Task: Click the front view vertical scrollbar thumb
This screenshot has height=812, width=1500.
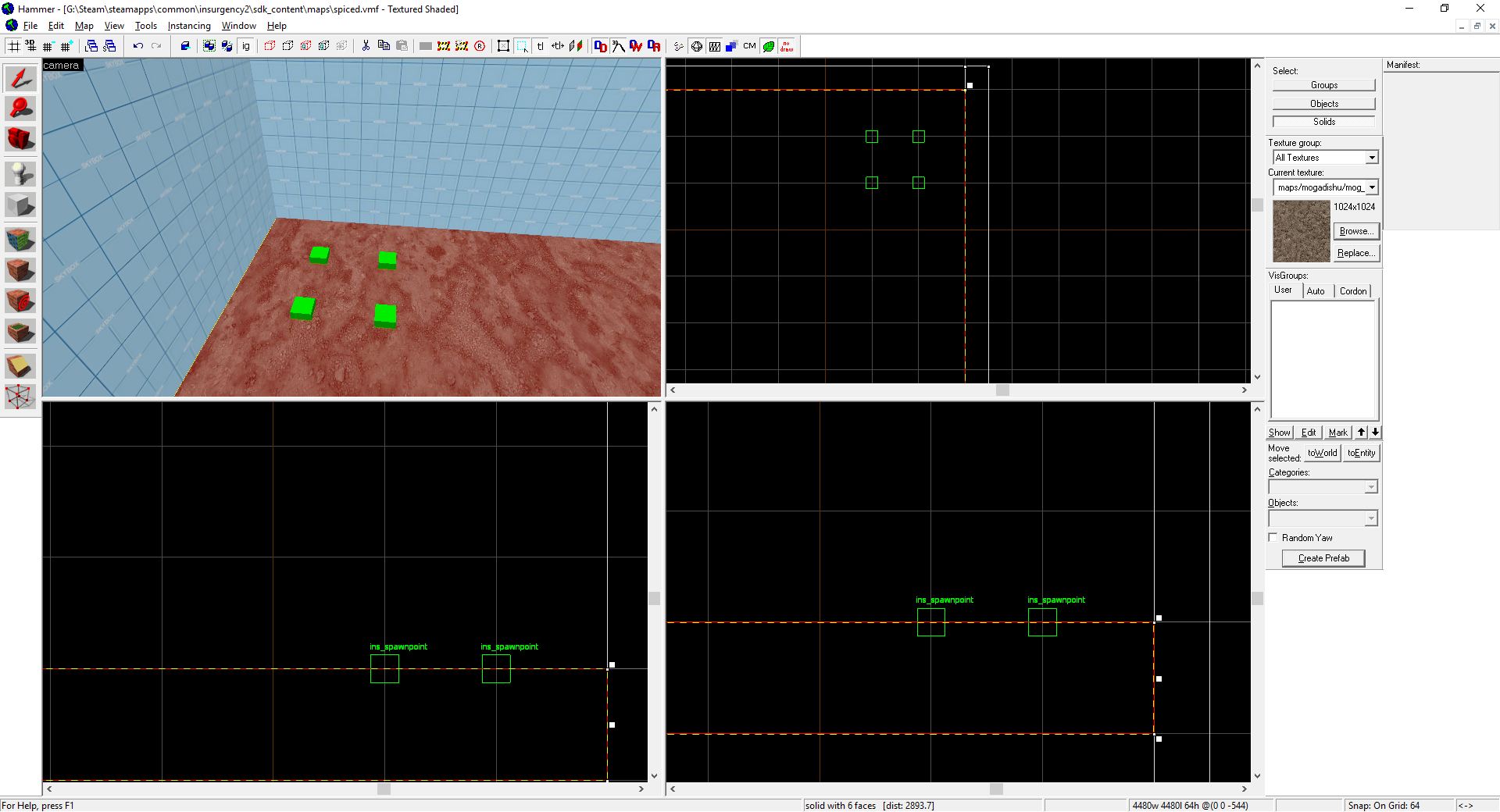Action: (655, 599)
